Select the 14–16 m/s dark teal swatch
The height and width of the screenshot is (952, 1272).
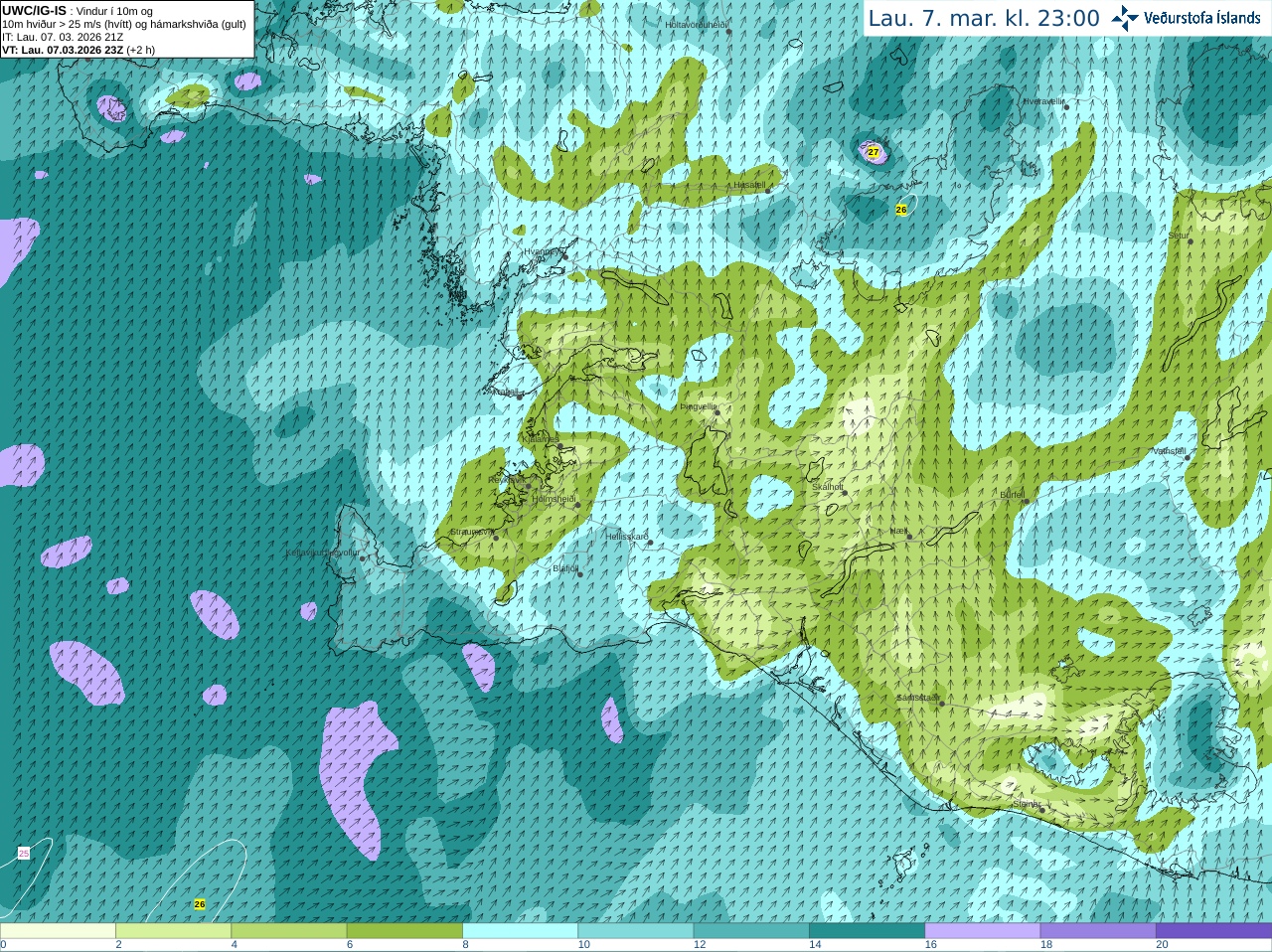(867, 931)
